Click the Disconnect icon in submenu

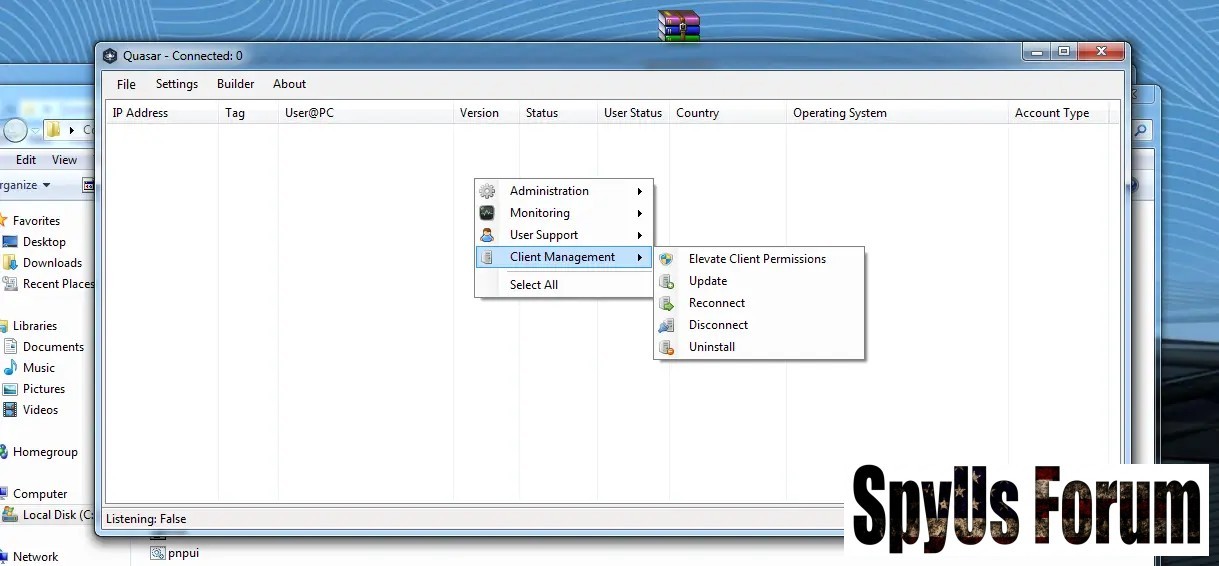click(667, 325)
